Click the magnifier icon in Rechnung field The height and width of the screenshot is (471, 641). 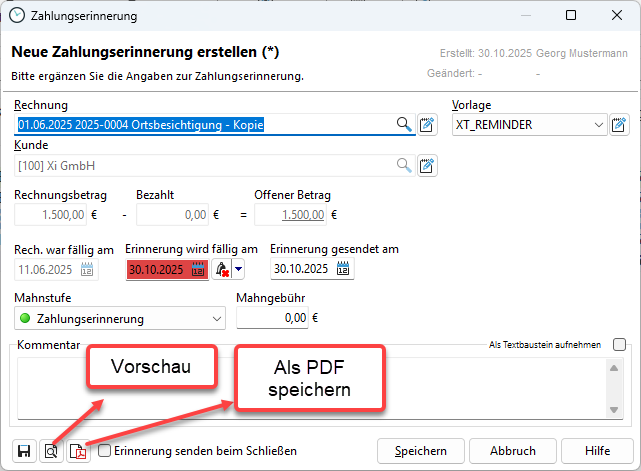[x=404, y=125]
